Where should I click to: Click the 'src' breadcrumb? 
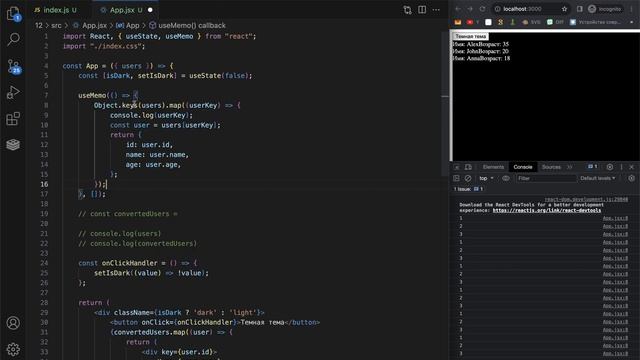pyautogui.click(x=56, y=25)
